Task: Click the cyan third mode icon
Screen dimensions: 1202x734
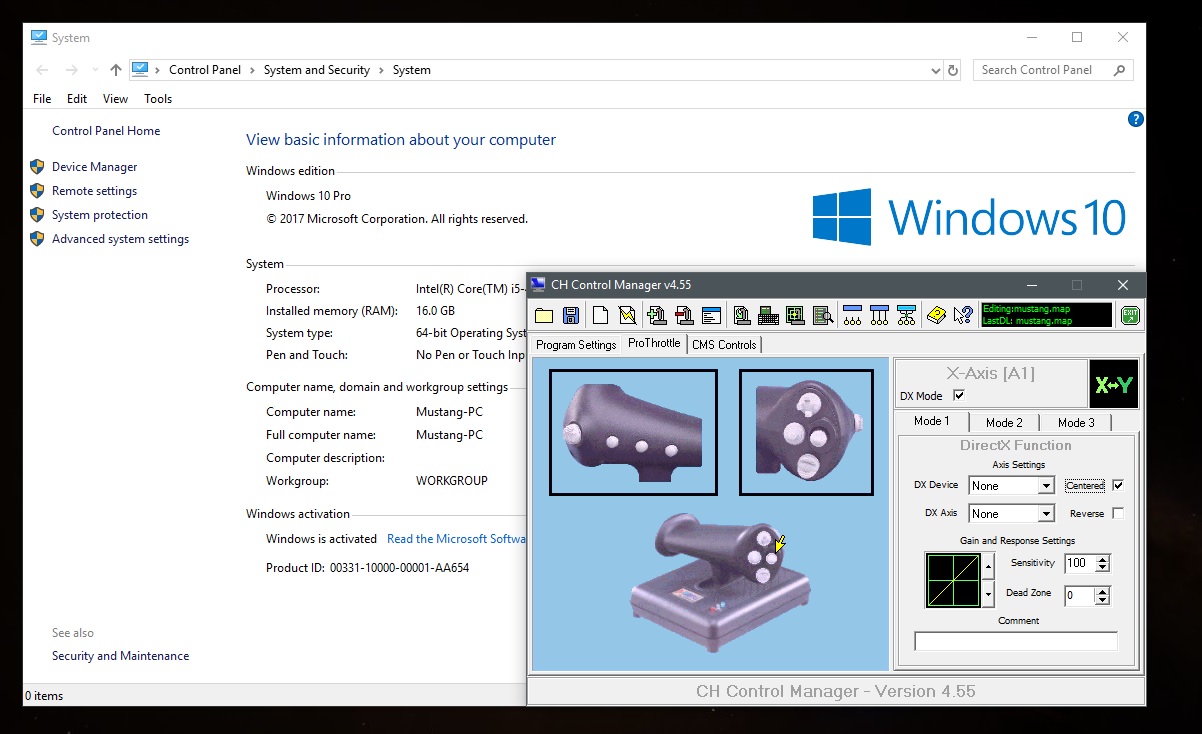Action: [x=906, y=316]
